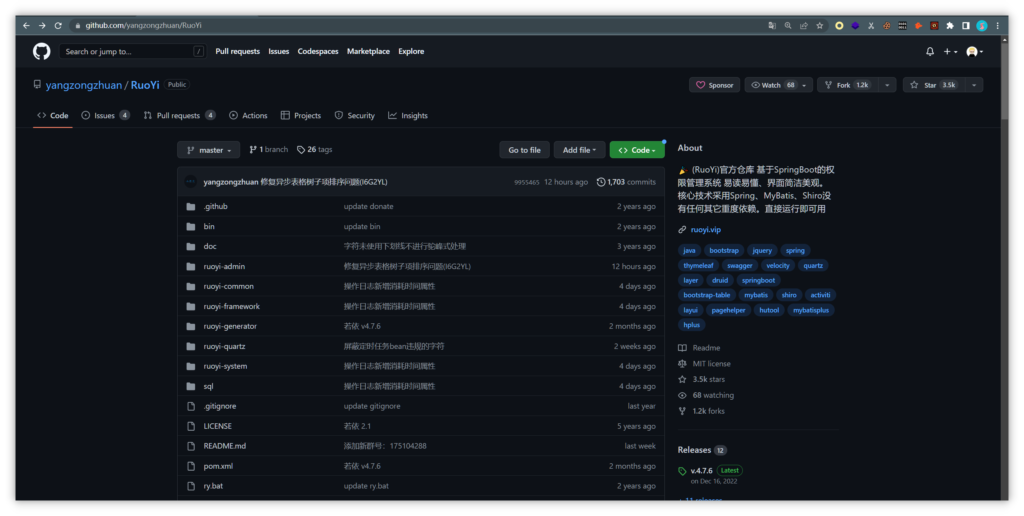
Task: Click the translate page icon in address bar
Action: pyautogui.click(x=772, y=25)
